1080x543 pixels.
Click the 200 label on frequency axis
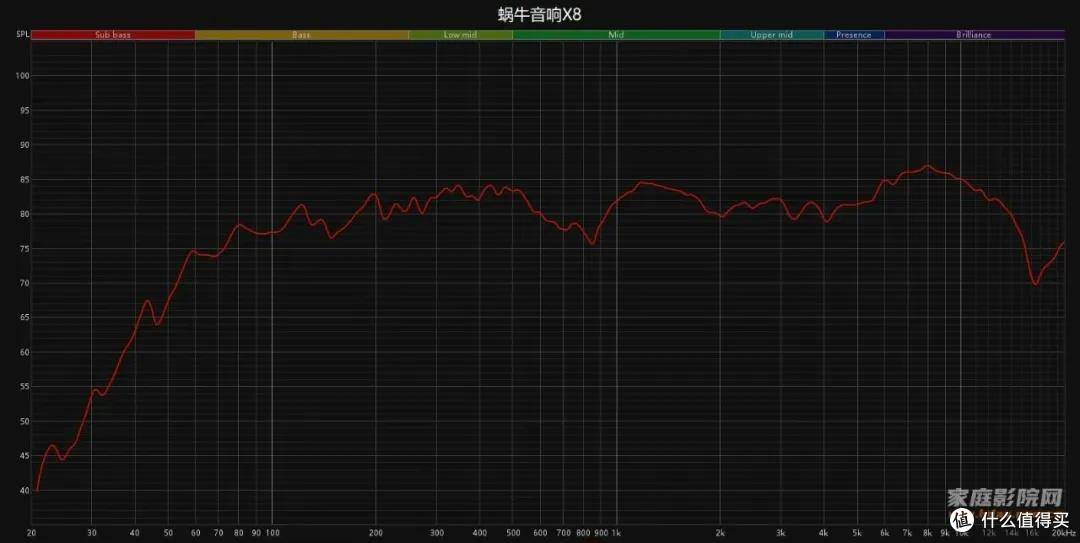[x=375, y=533]
